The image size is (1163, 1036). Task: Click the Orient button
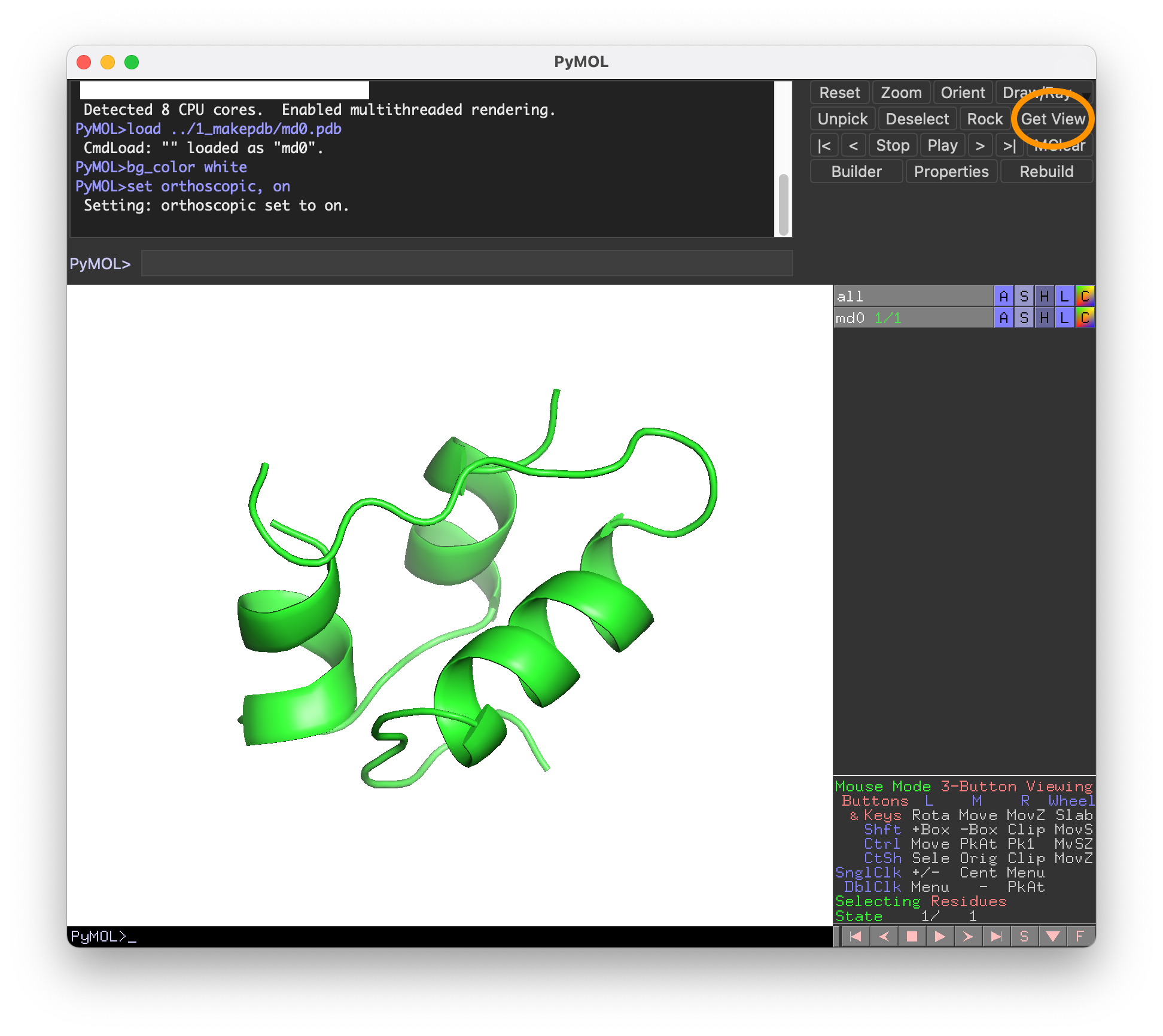coord(963,93)
